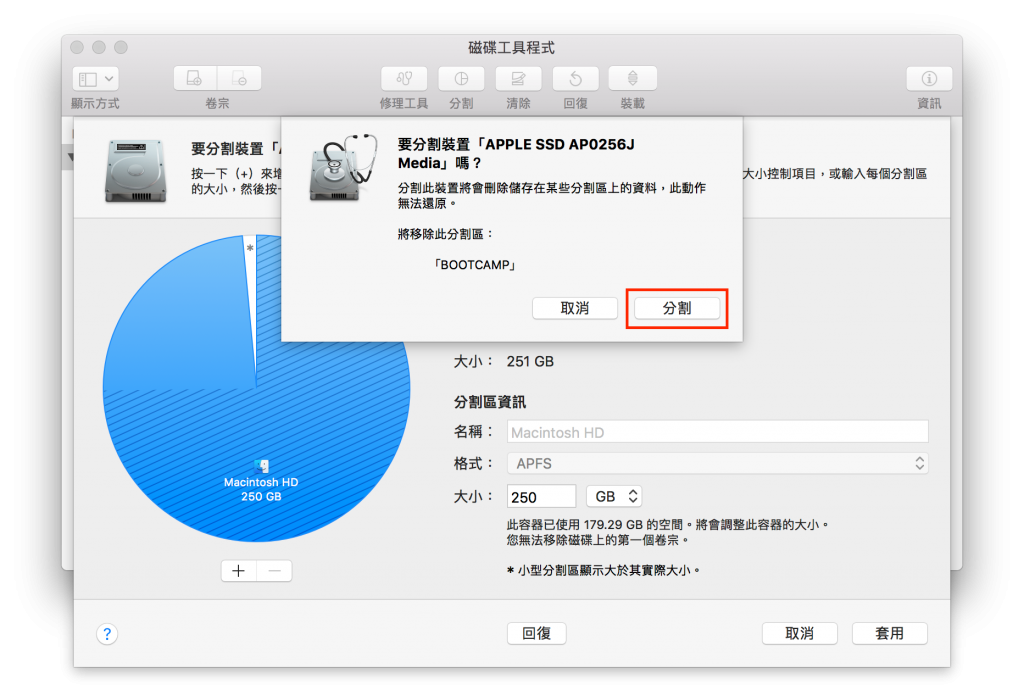Click the Disk Utility stethoscope icon in dialog

344,167
